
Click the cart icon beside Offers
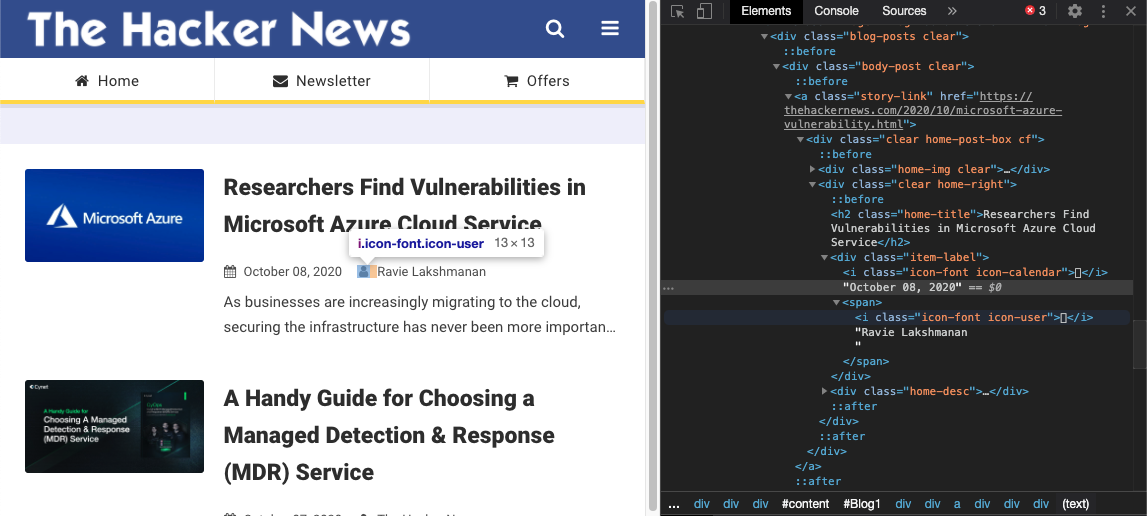[511, 81]
